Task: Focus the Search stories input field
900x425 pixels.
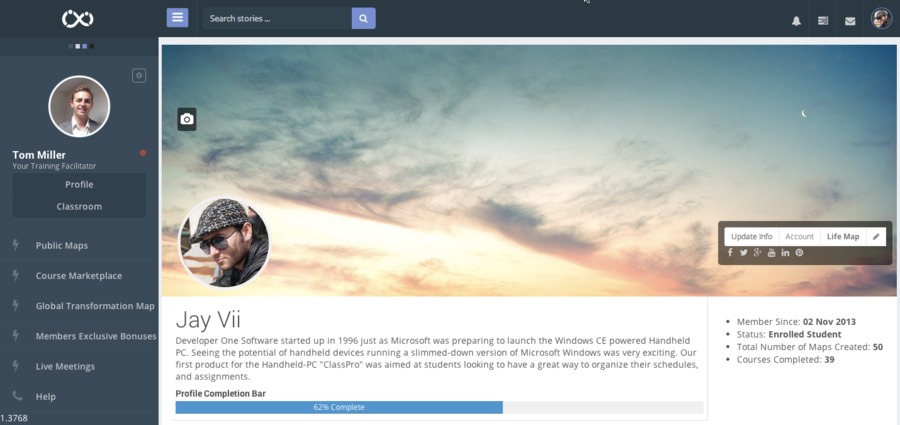Action: pos(277,18)
